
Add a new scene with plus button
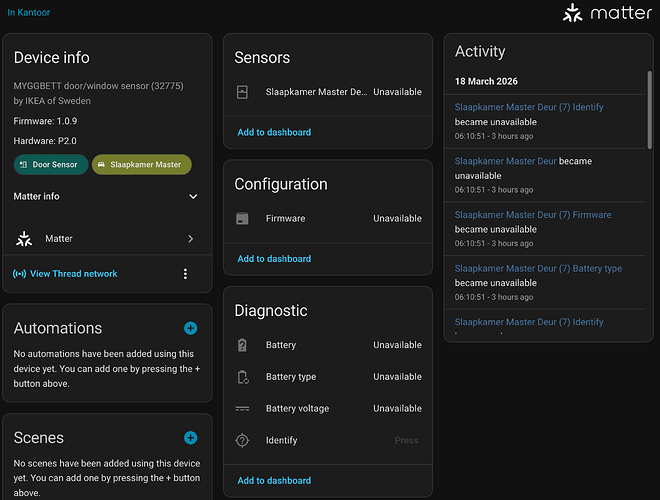pyautogui.click(x=191, y=438)
